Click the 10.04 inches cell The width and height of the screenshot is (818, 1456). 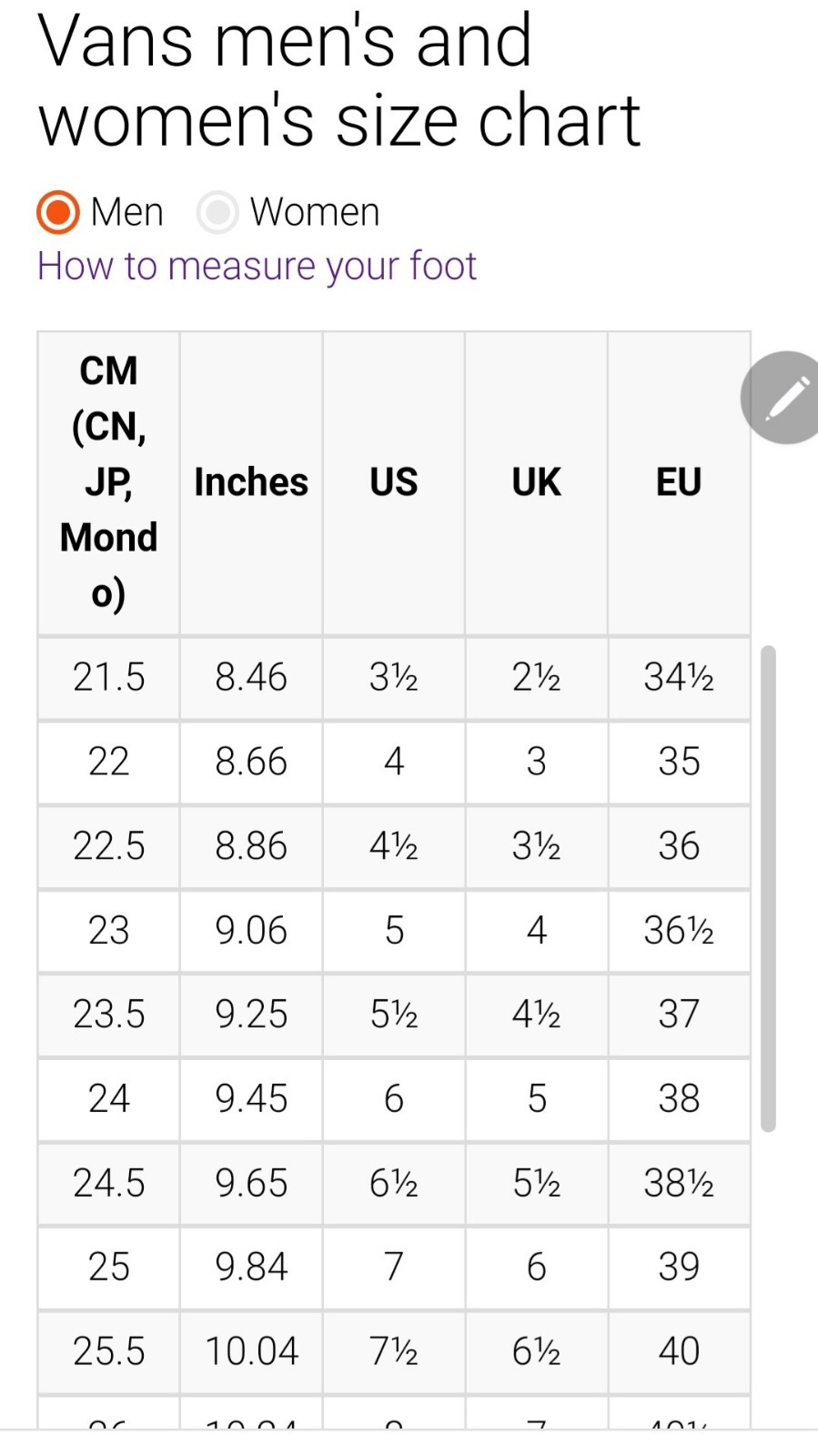(251, 1351)
